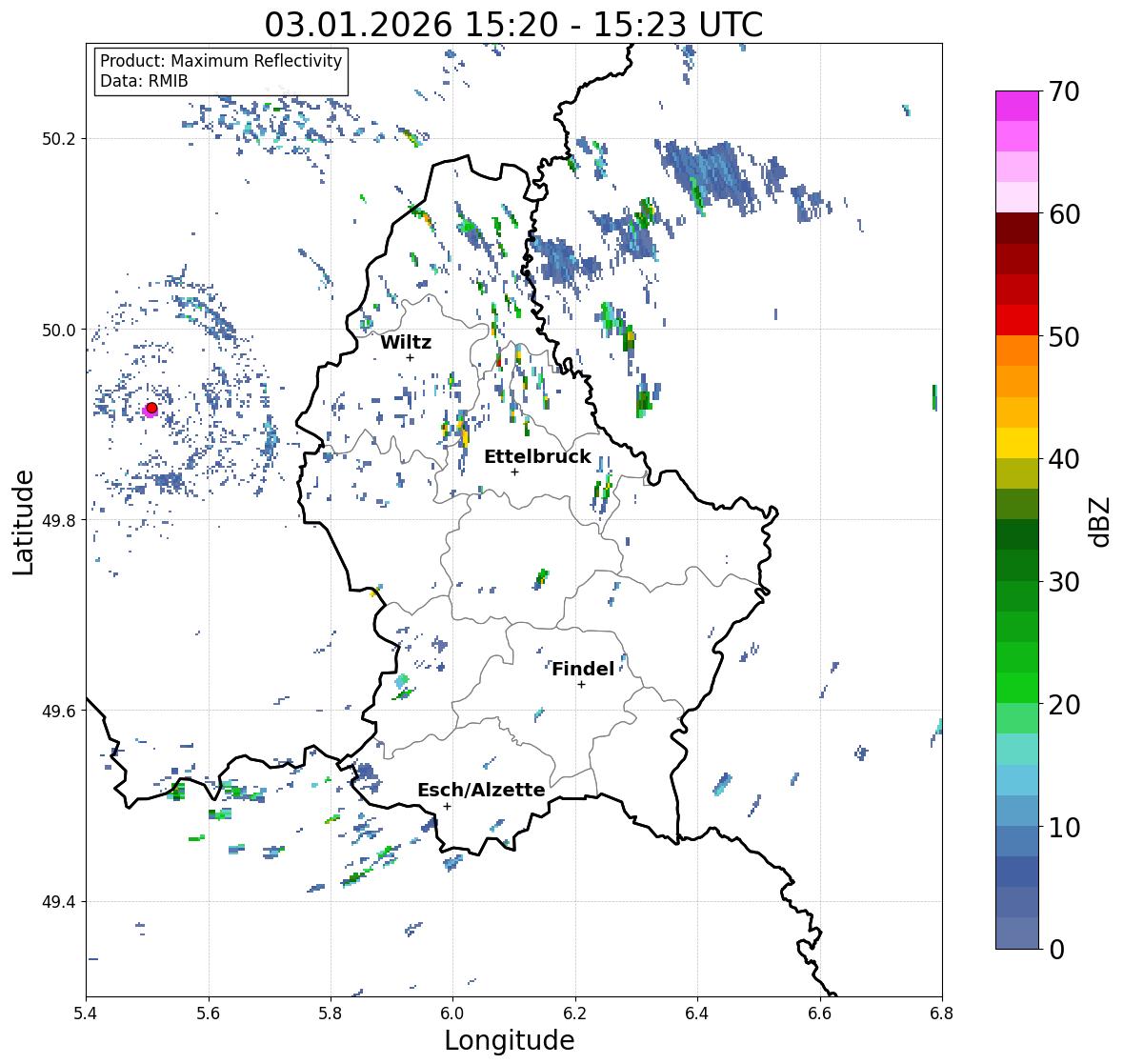Click the 50.0 latitude tick label
This screenshot has height=1064, width=1123.
pos(59,331)
